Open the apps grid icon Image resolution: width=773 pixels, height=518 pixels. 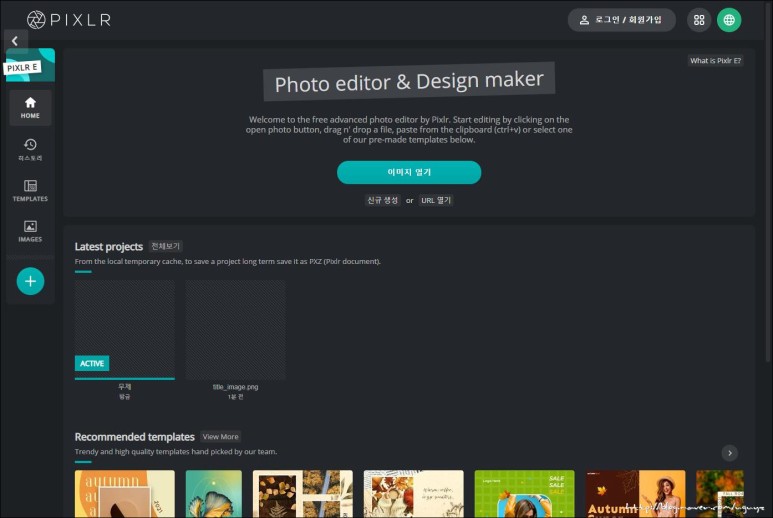pos(699,20)
